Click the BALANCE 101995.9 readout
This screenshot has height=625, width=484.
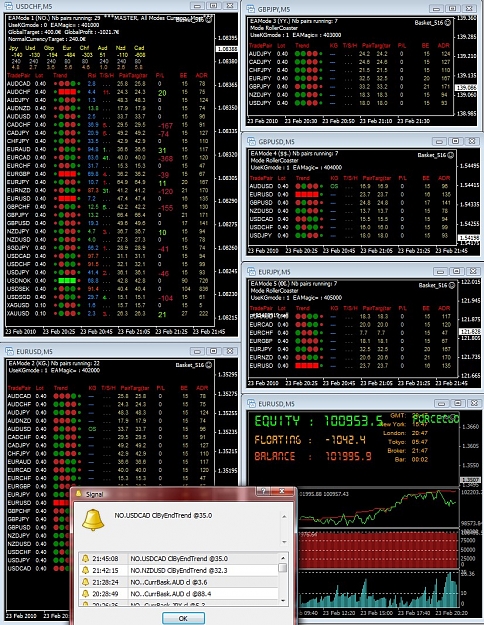coord(313,456)
